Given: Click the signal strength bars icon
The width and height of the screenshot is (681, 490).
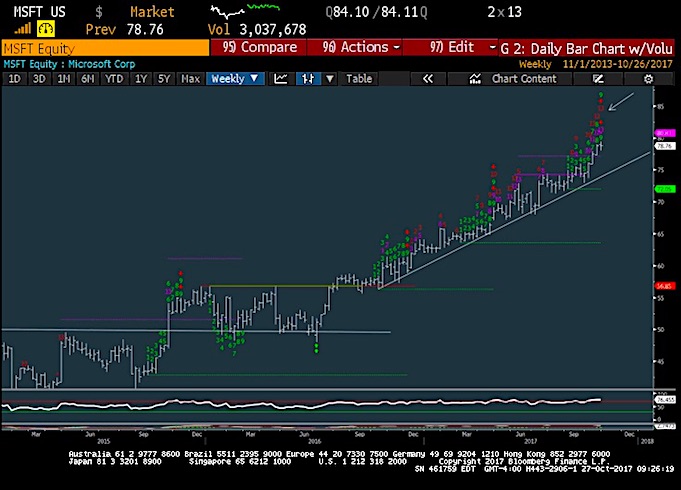Looking at the screenshot, I should point(23,29).
